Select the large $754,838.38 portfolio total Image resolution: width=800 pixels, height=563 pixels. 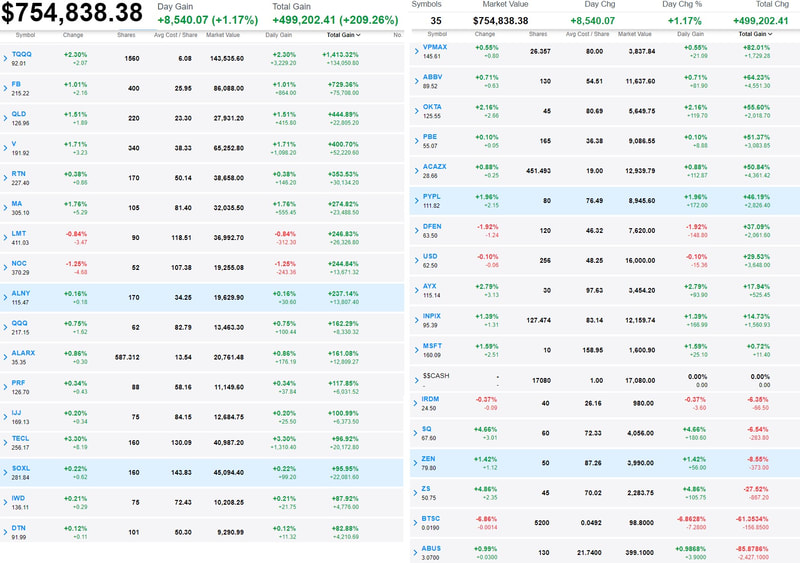[x=72, y=13]
